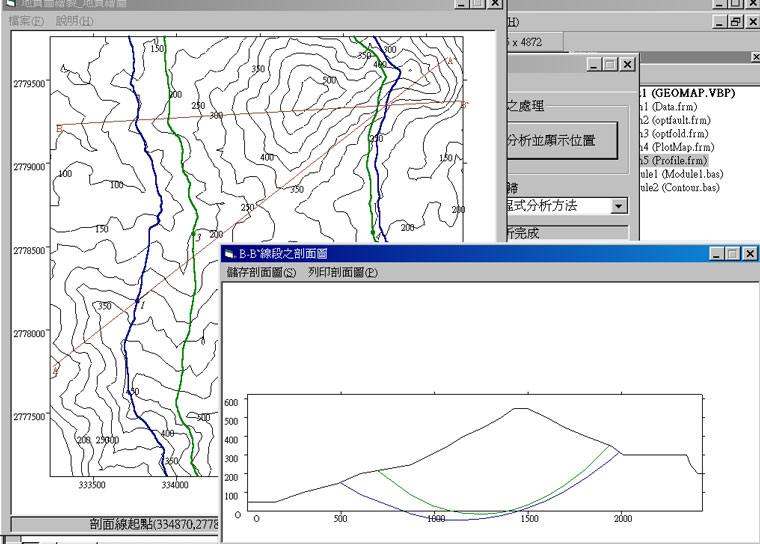Viewport: 760px width, 544px height.
Task: Minimize the B-B' profile window
Action: click(718, 255)
